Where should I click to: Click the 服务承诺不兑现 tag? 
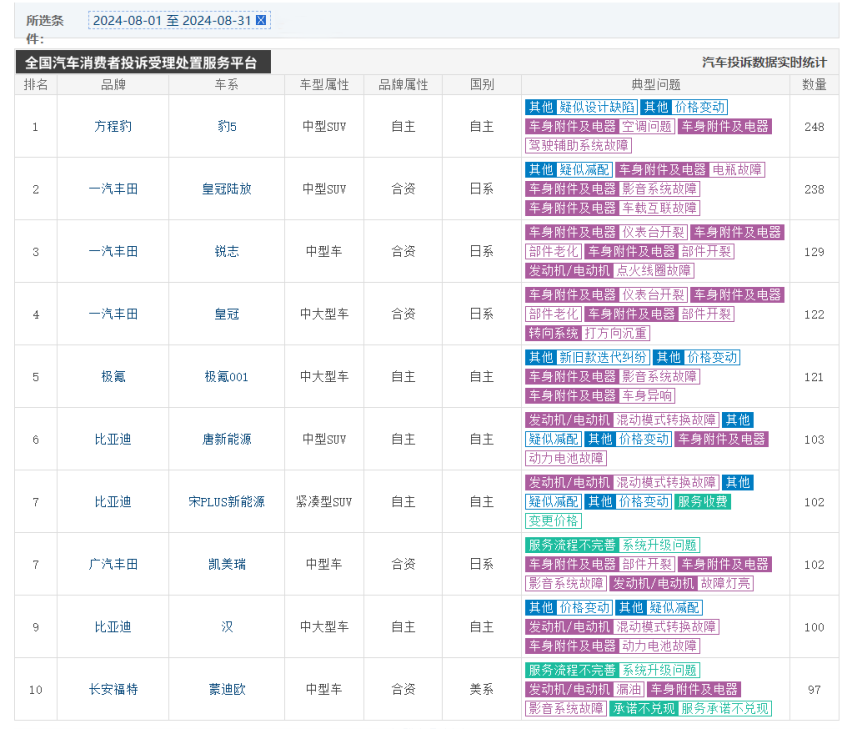[x=725, y=708]
